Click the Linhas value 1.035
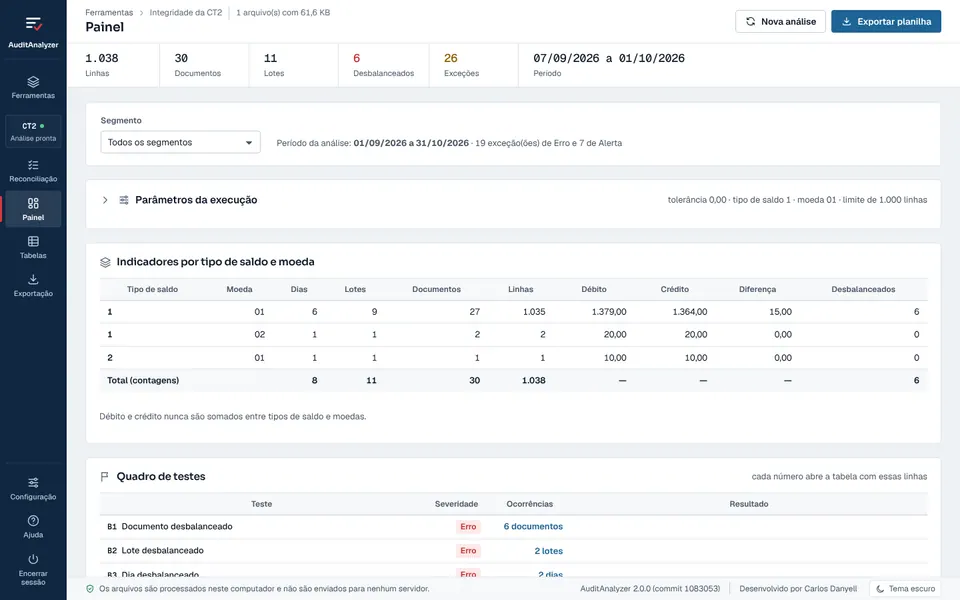960x600 pixels. [534, 312]
